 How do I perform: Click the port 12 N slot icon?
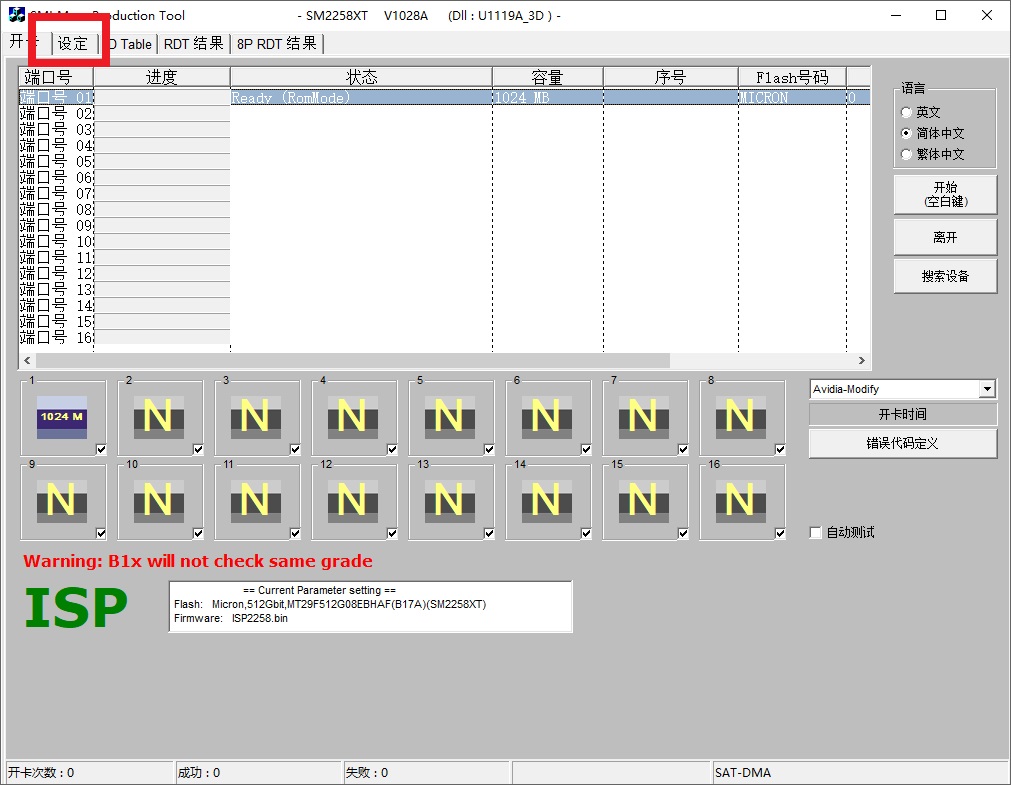click(x=352, y=500)
